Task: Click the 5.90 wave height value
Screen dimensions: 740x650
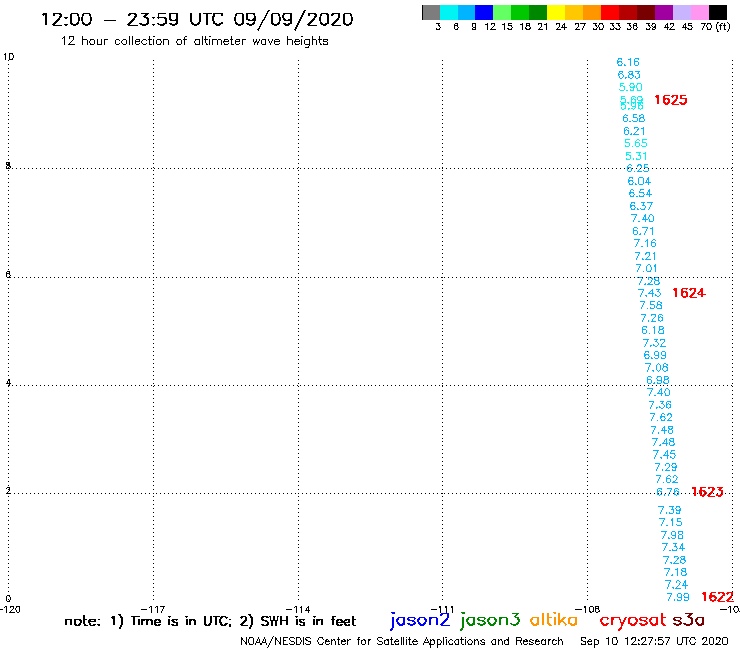Action: [x=631, y=87]
